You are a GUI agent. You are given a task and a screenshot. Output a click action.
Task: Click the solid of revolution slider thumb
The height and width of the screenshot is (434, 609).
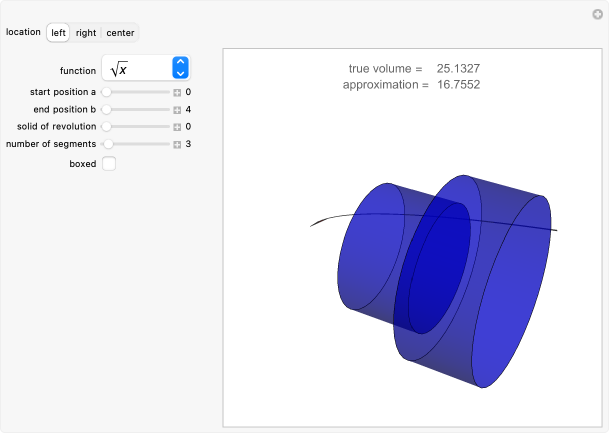click(106, 127)
